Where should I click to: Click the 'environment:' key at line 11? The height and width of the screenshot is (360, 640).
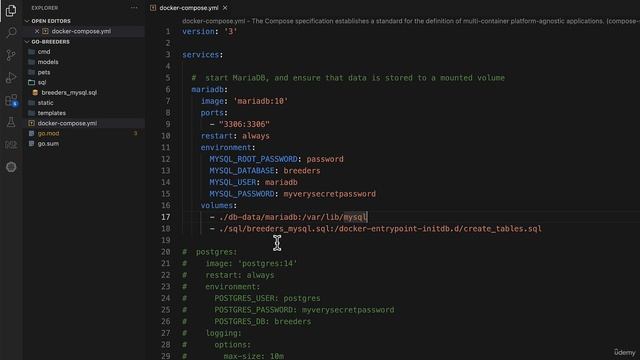[228, 147]
